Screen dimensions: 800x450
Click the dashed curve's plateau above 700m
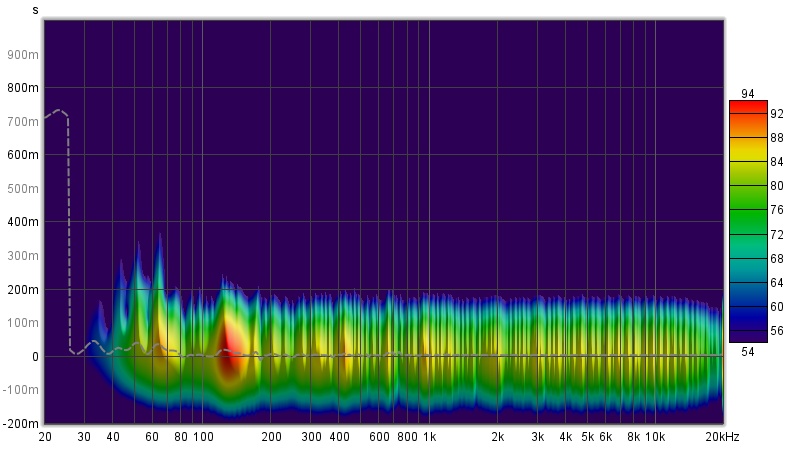pos(58,111)
